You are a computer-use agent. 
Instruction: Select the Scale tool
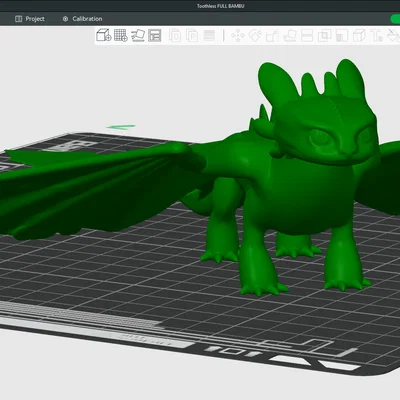272,36
